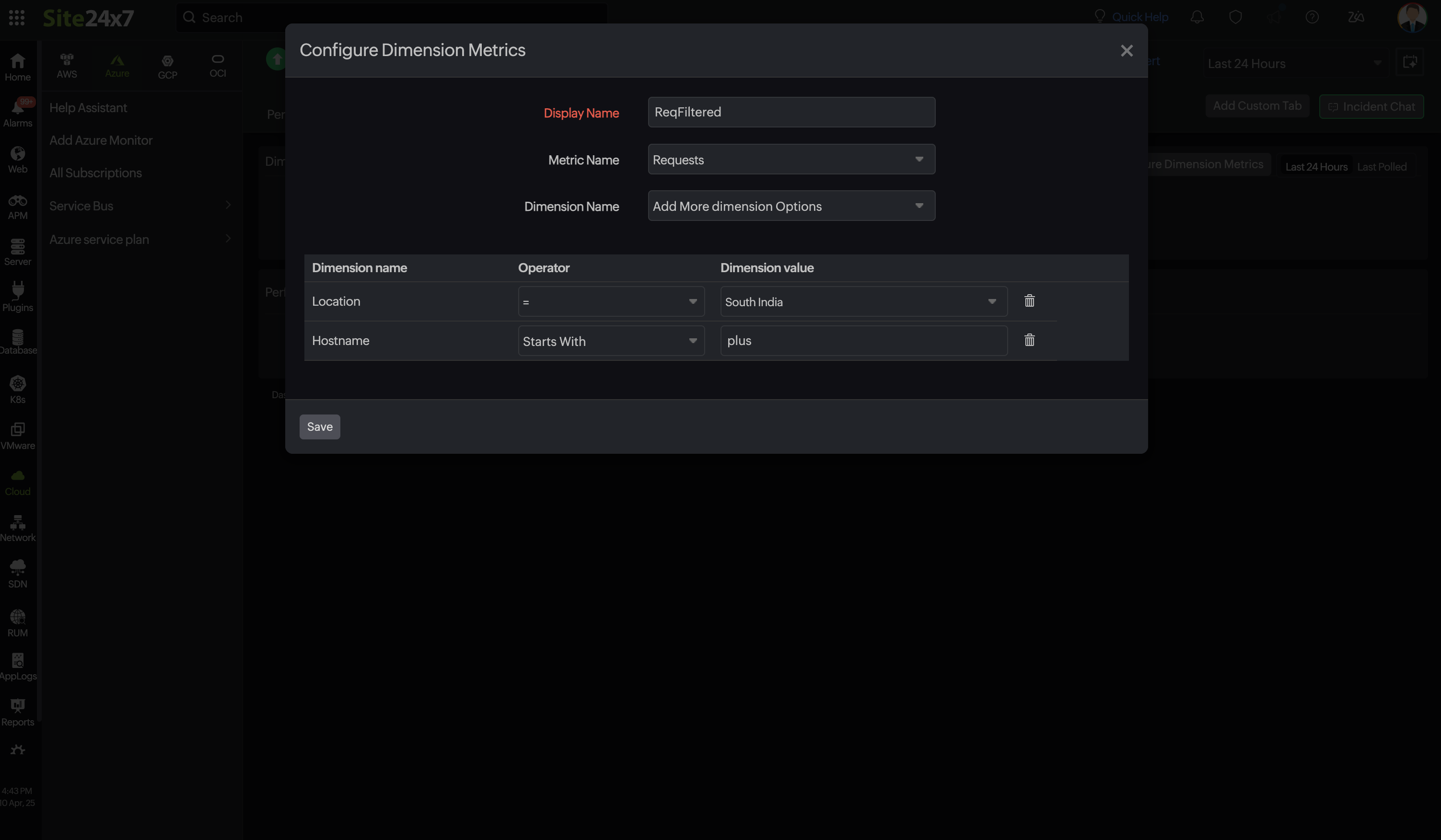Open the Alarms section in sidebar

click(18, 112)
